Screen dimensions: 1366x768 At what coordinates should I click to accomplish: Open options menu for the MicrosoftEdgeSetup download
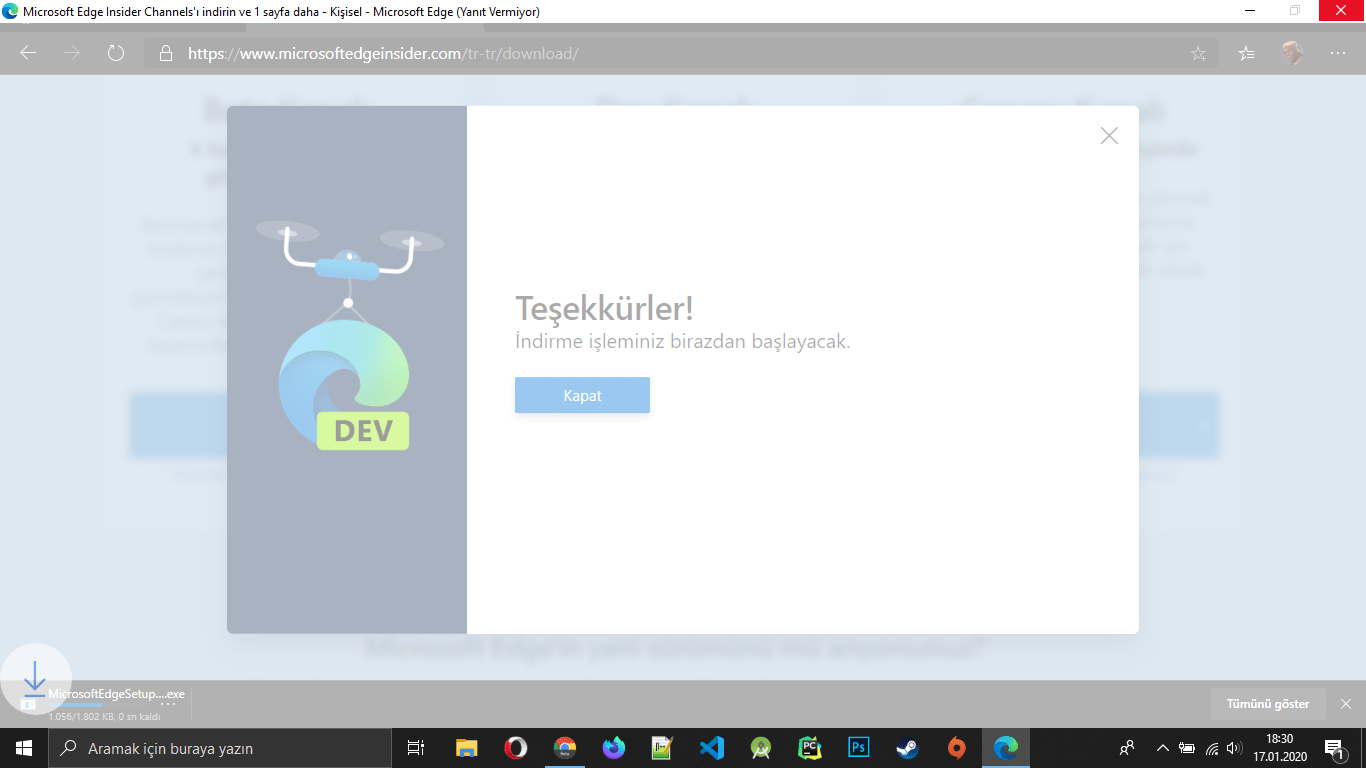click(x=168, y=703)
